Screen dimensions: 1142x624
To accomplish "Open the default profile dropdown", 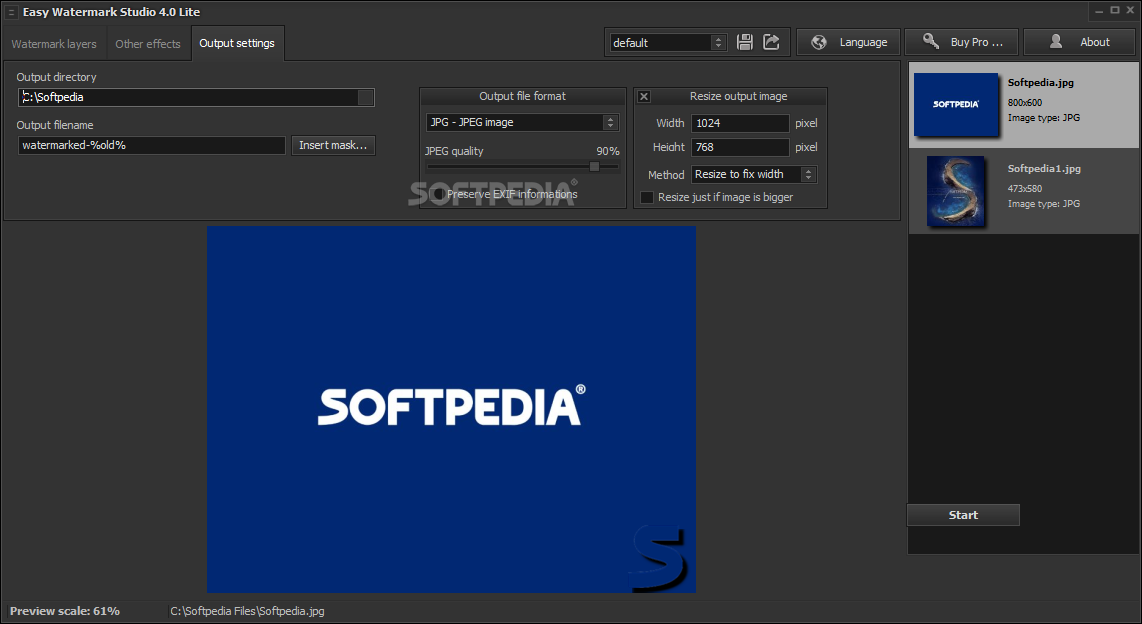I will 668,43.
